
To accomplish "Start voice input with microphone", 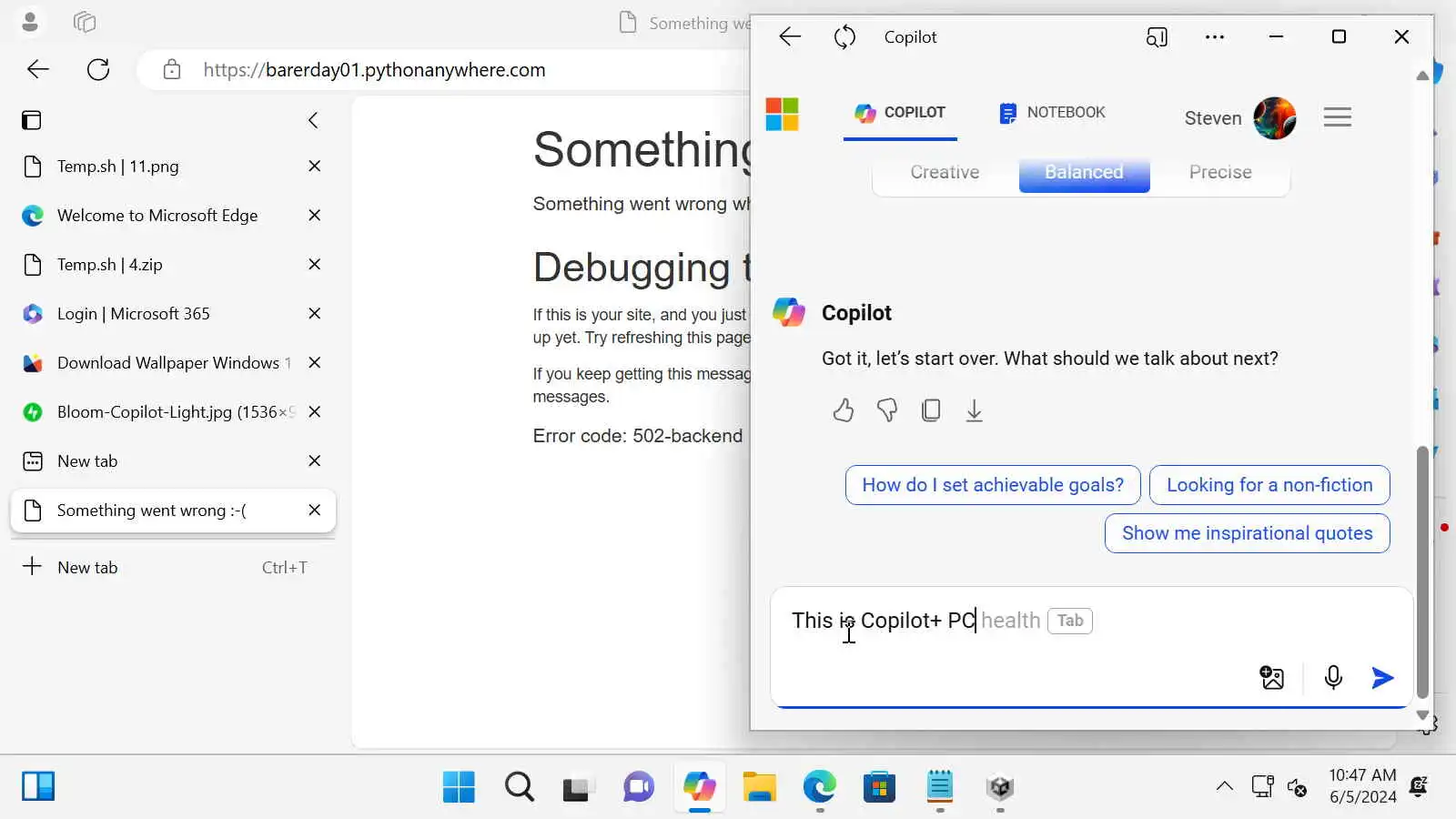I will click(1333, 678).
